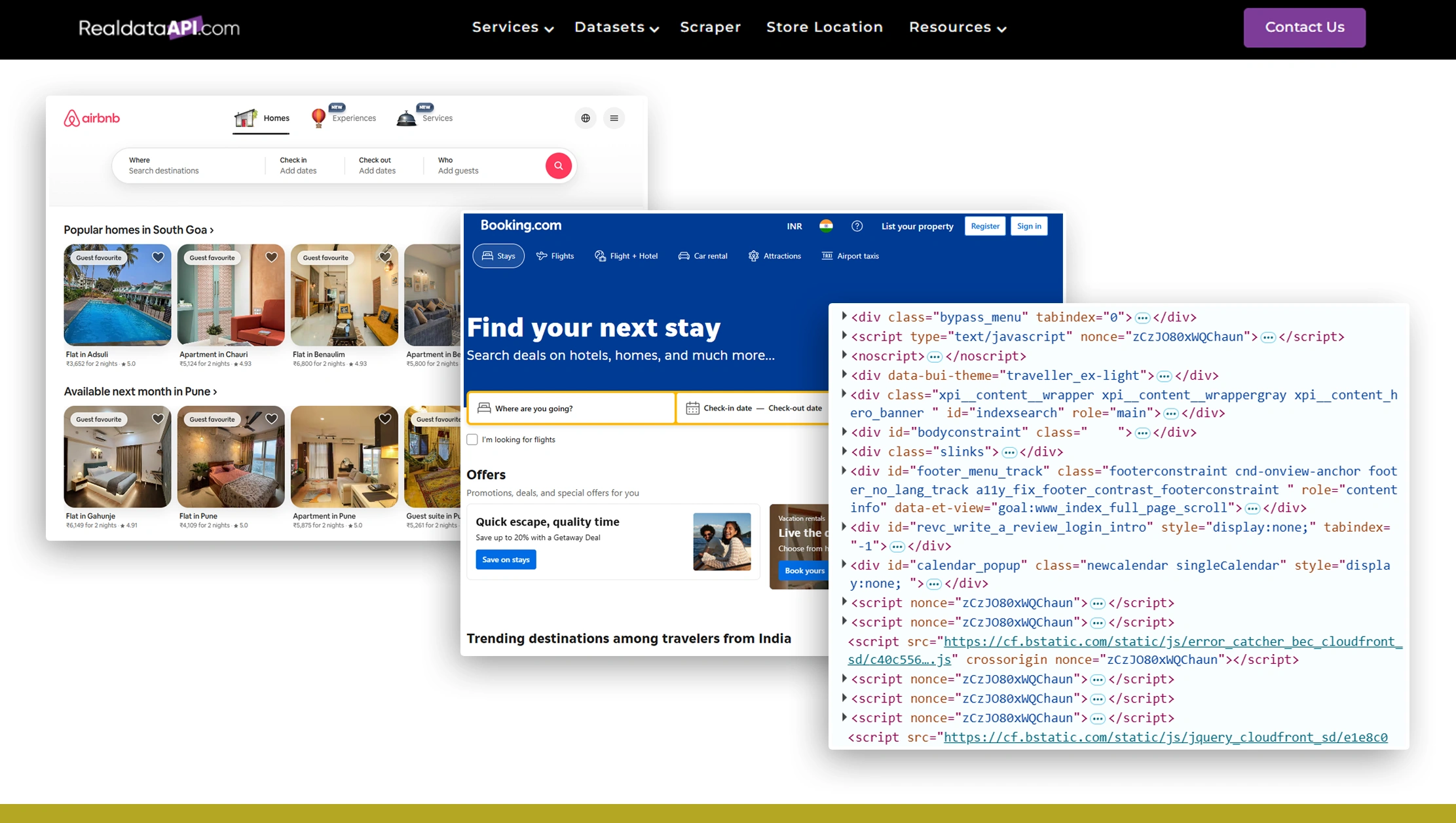Toggle heart on Apartment in Chauri listing

coord(271,257)
